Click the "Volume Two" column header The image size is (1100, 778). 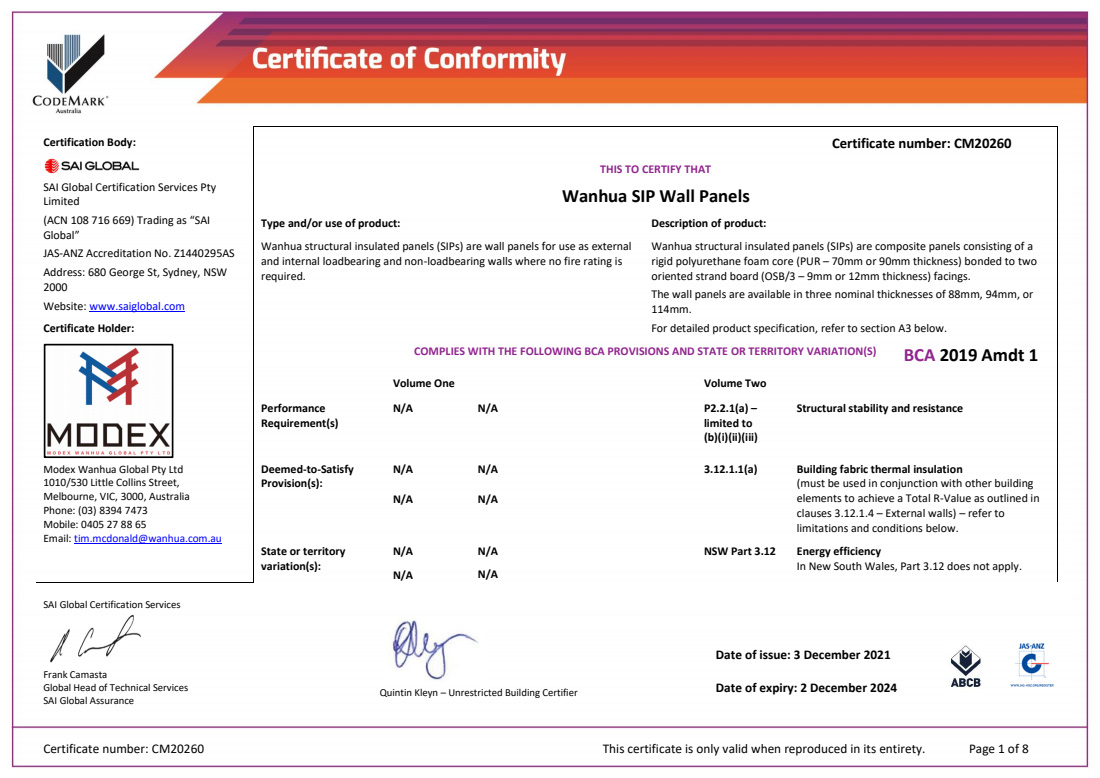(x=735, y=384)
